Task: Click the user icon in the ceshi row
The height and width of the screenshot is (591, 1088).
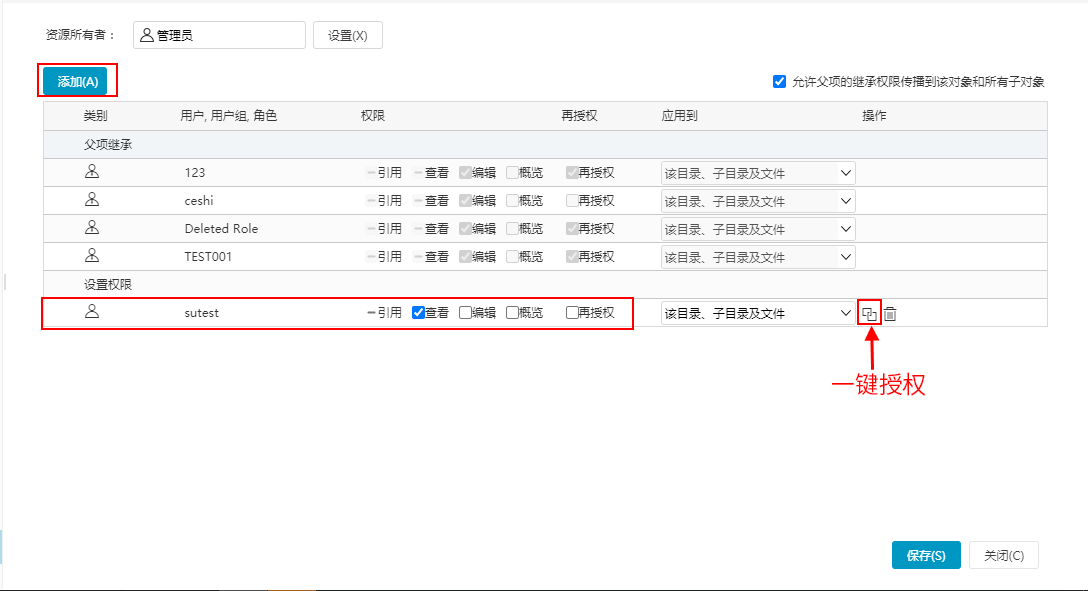Action: click(x=92, y=200)
